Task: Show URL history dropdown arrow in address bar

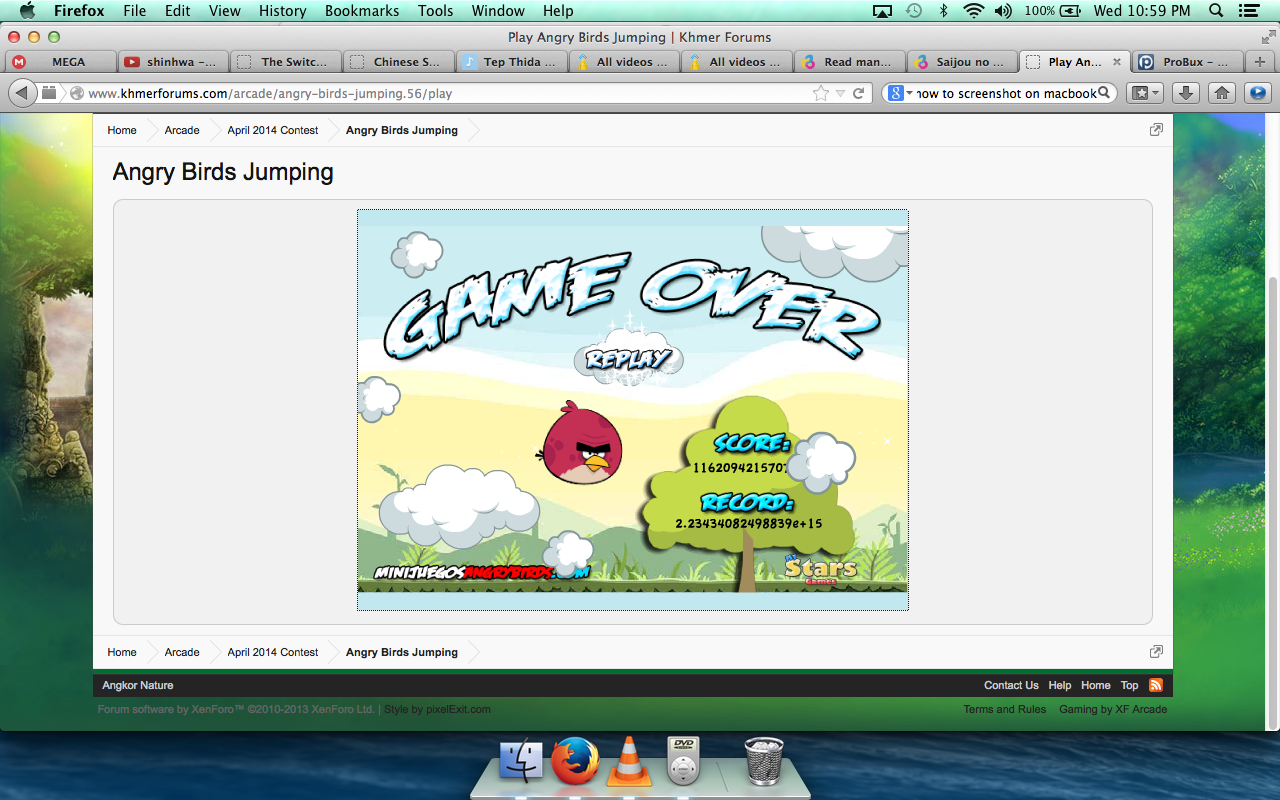Action: [x=841, y=93]
